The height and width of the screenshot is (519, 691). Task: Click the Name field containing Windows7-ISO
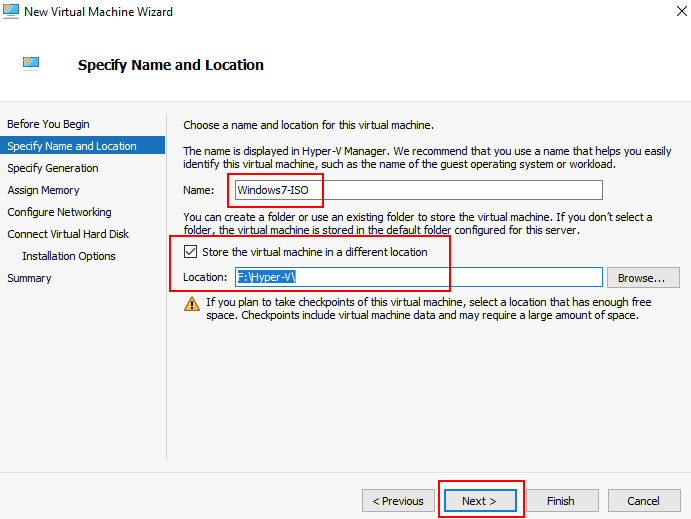(x=417, y=190)
